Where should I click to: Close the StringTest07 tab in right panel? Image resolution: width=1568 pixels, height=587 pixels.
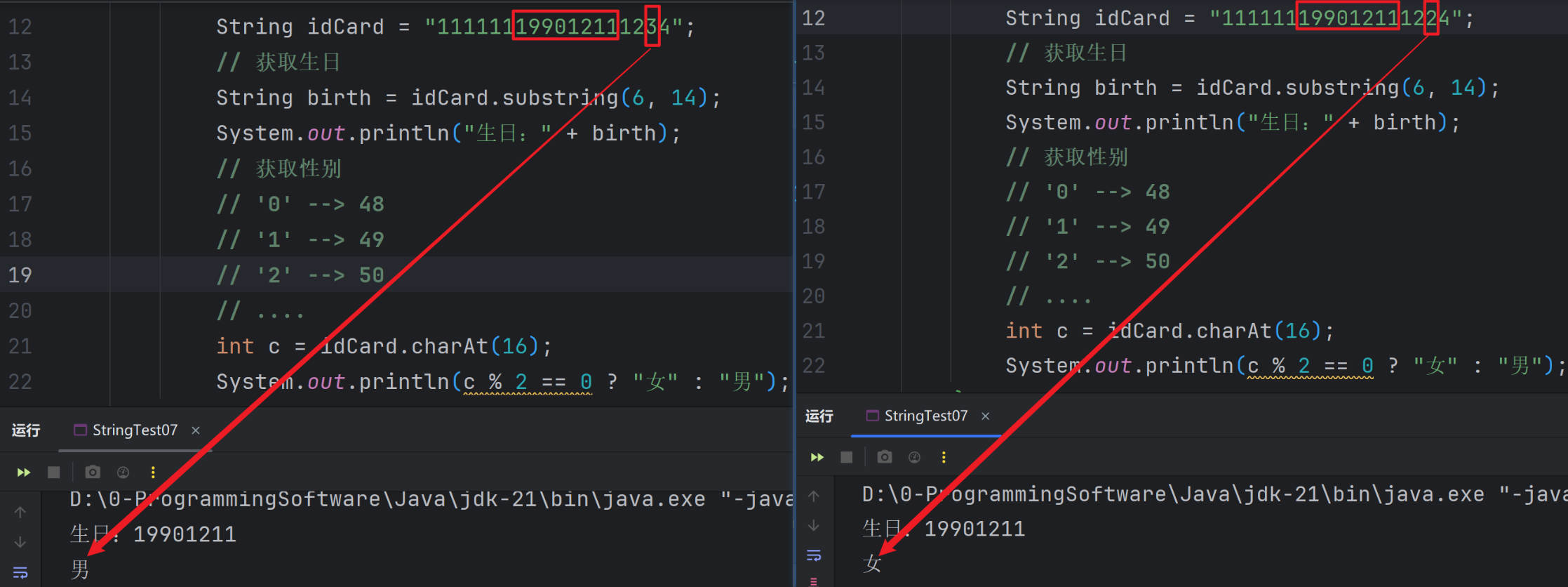coord(986,416)
